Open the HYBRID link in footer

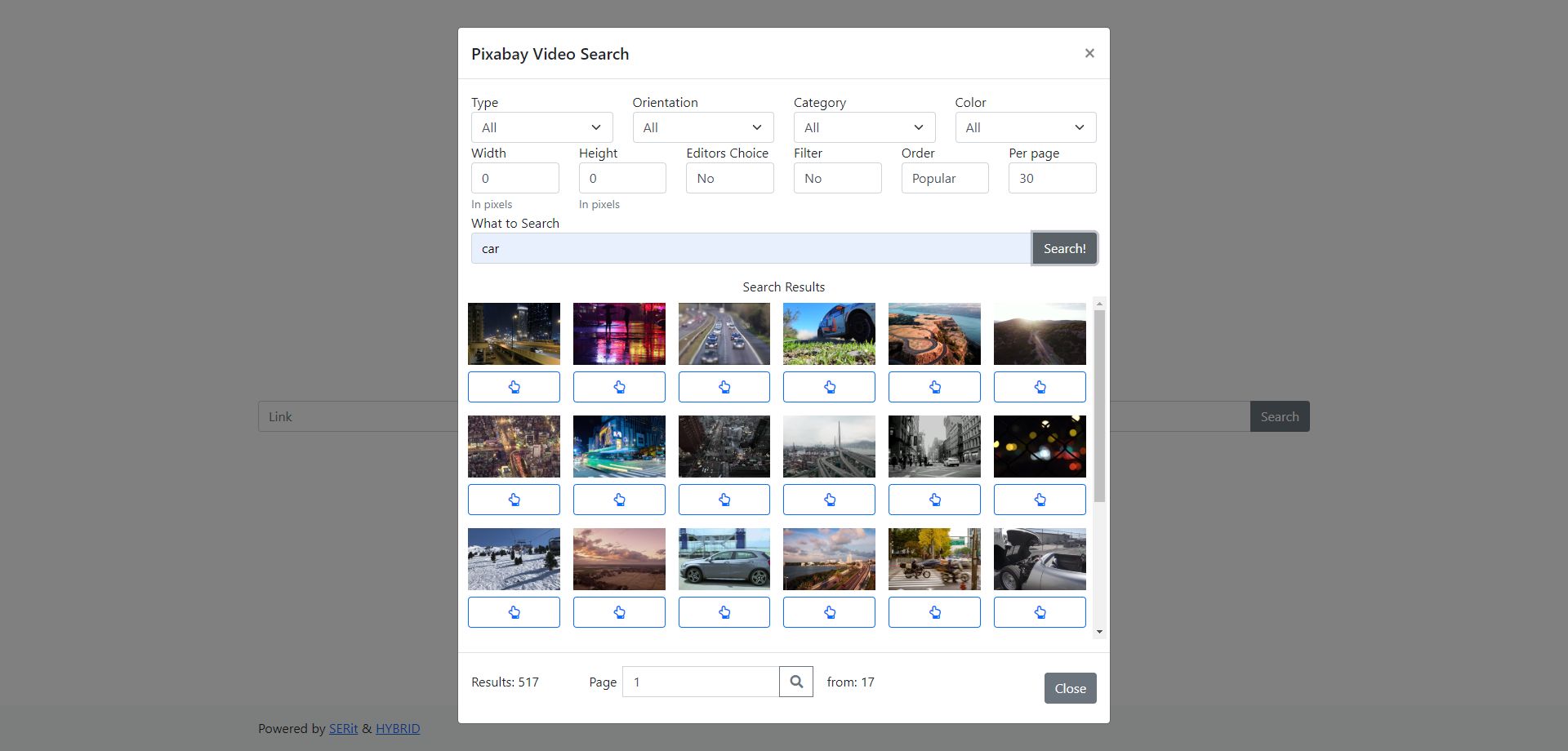point(398,728)
